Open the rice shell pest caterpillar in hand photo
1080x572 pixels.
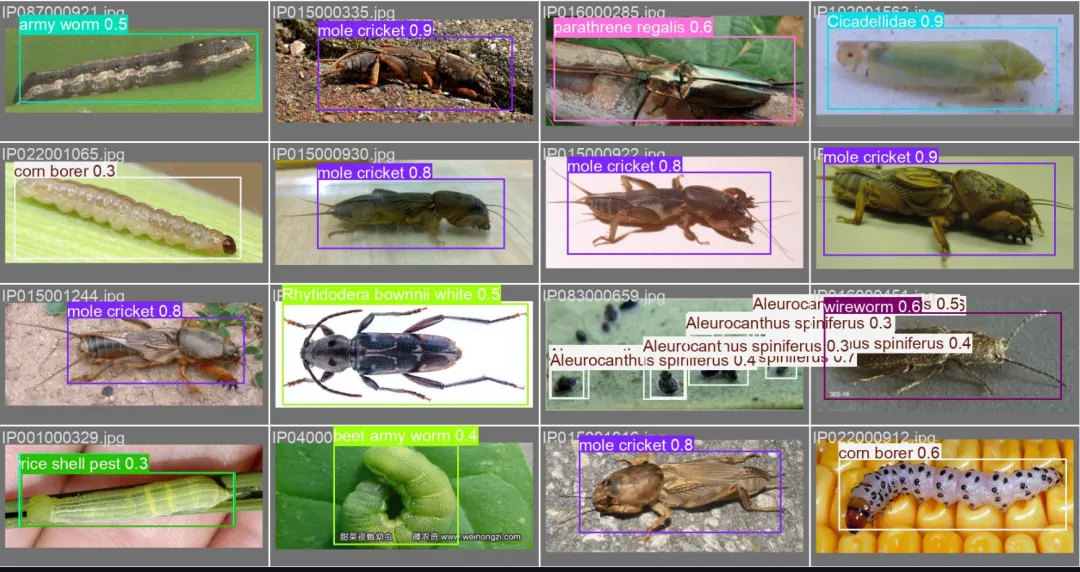pyautogui.click(x=134, y=496)
